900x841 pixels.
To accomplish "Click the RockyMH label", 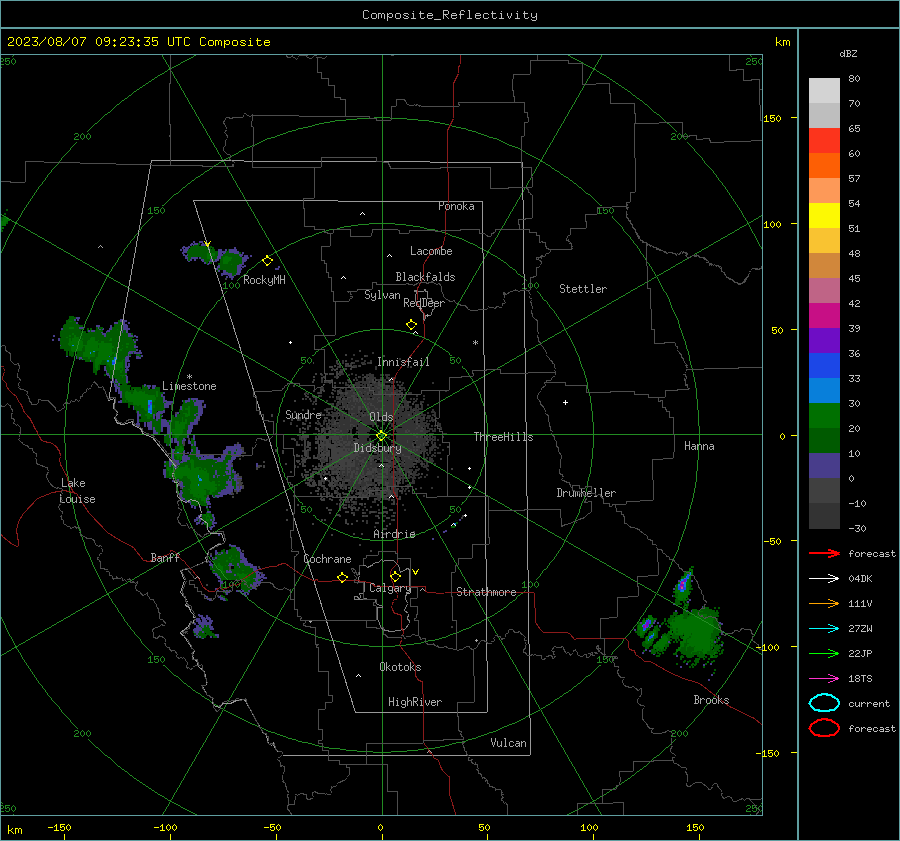I will [x=264, y=280].
